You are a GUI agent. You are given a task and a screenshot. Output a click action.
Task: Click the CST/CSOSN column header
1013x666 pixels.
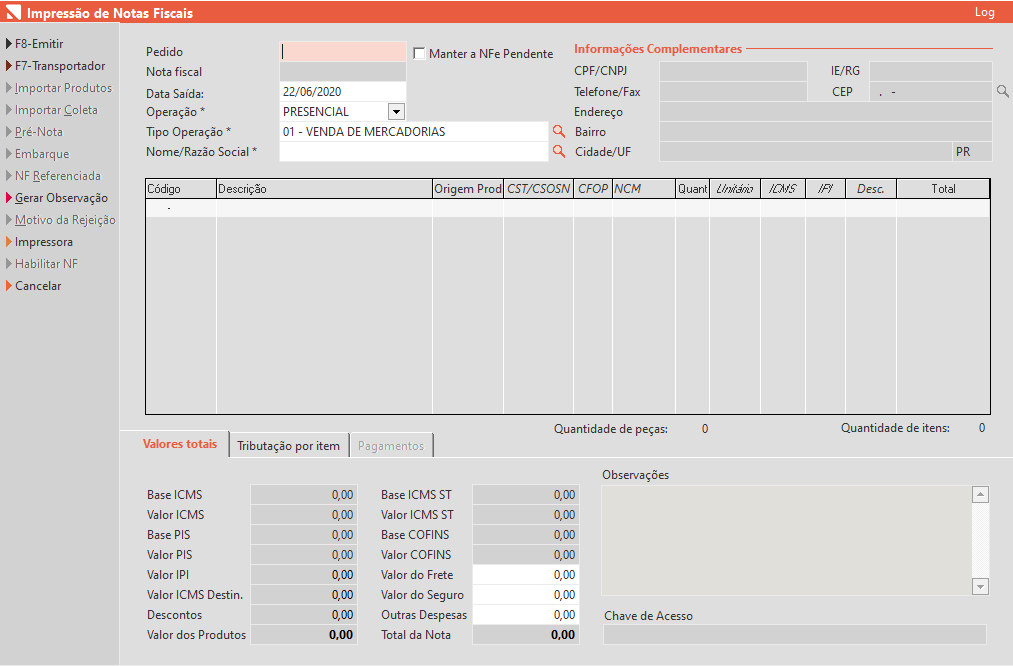tap(538, 189)
